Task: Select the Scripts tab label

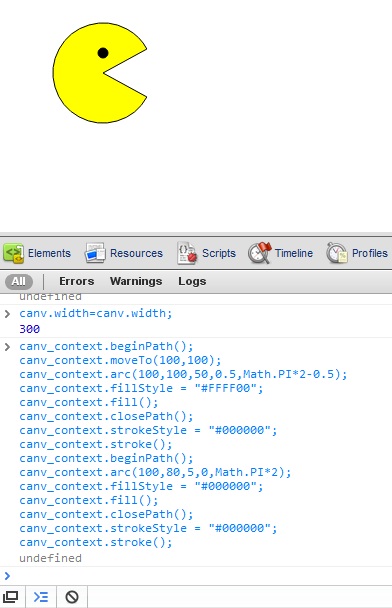Action: (x=219, y=253)
